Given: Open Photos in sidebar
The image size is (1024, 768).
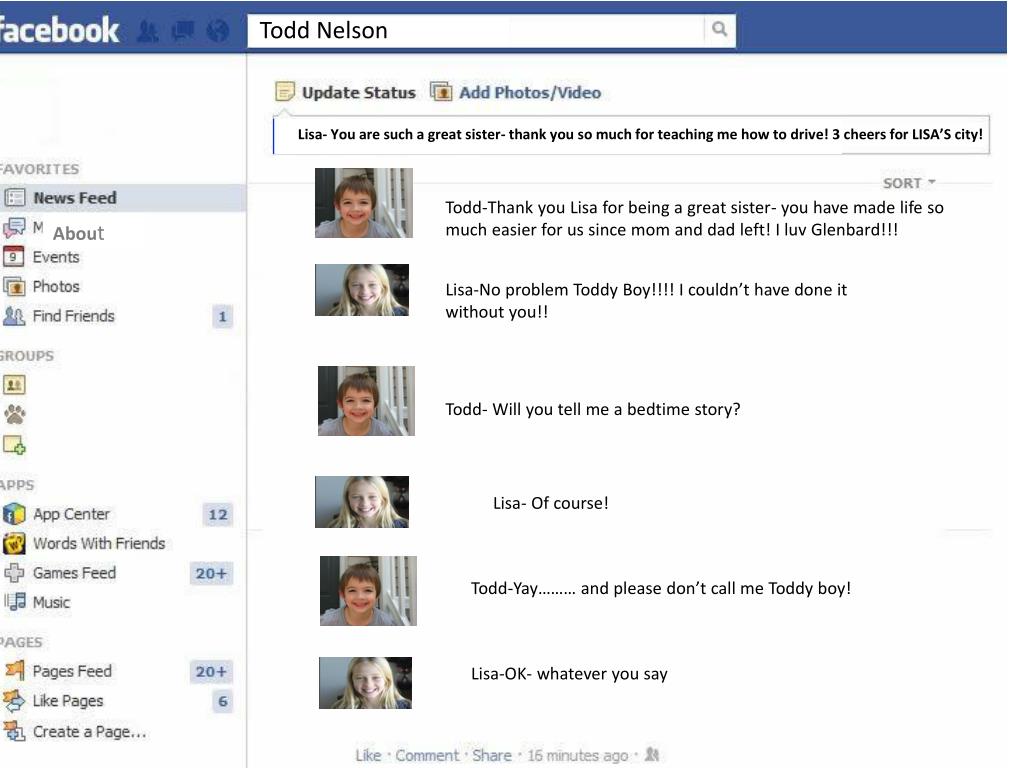Looking at the screenshot, I should click(56, 287).
